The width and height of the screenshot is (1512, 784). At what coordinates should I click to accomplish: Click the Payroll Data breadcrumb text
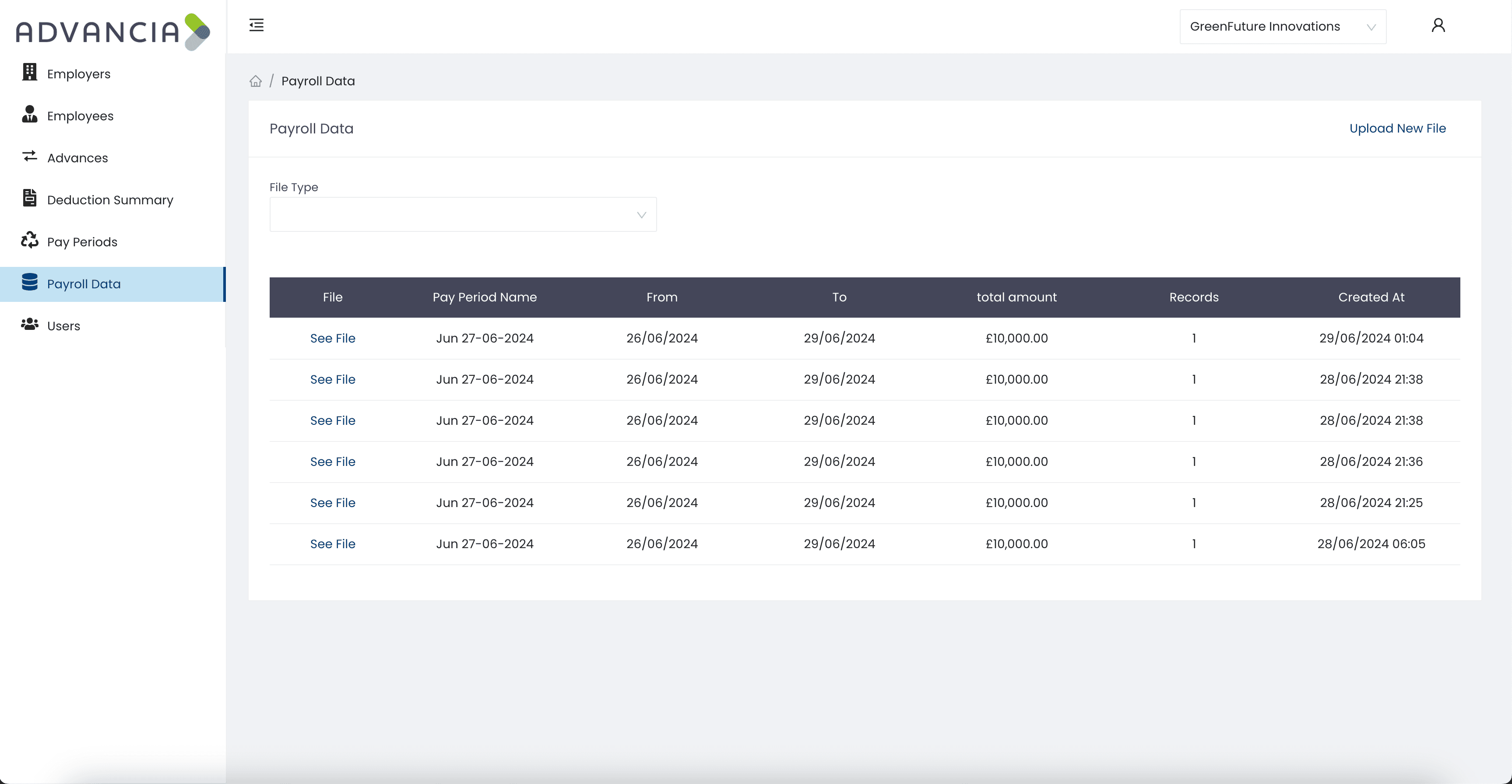[318, 81]
